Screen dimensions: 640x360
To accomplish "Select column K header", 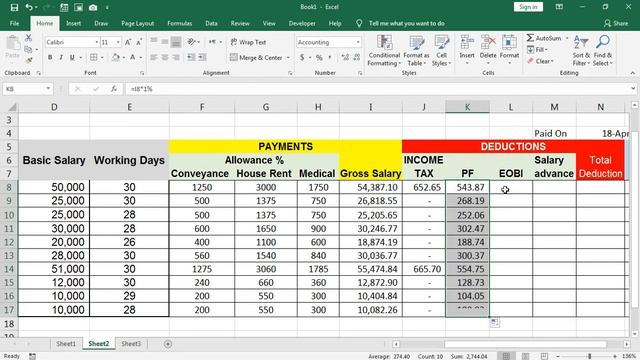I will click(x=467, y=107).
